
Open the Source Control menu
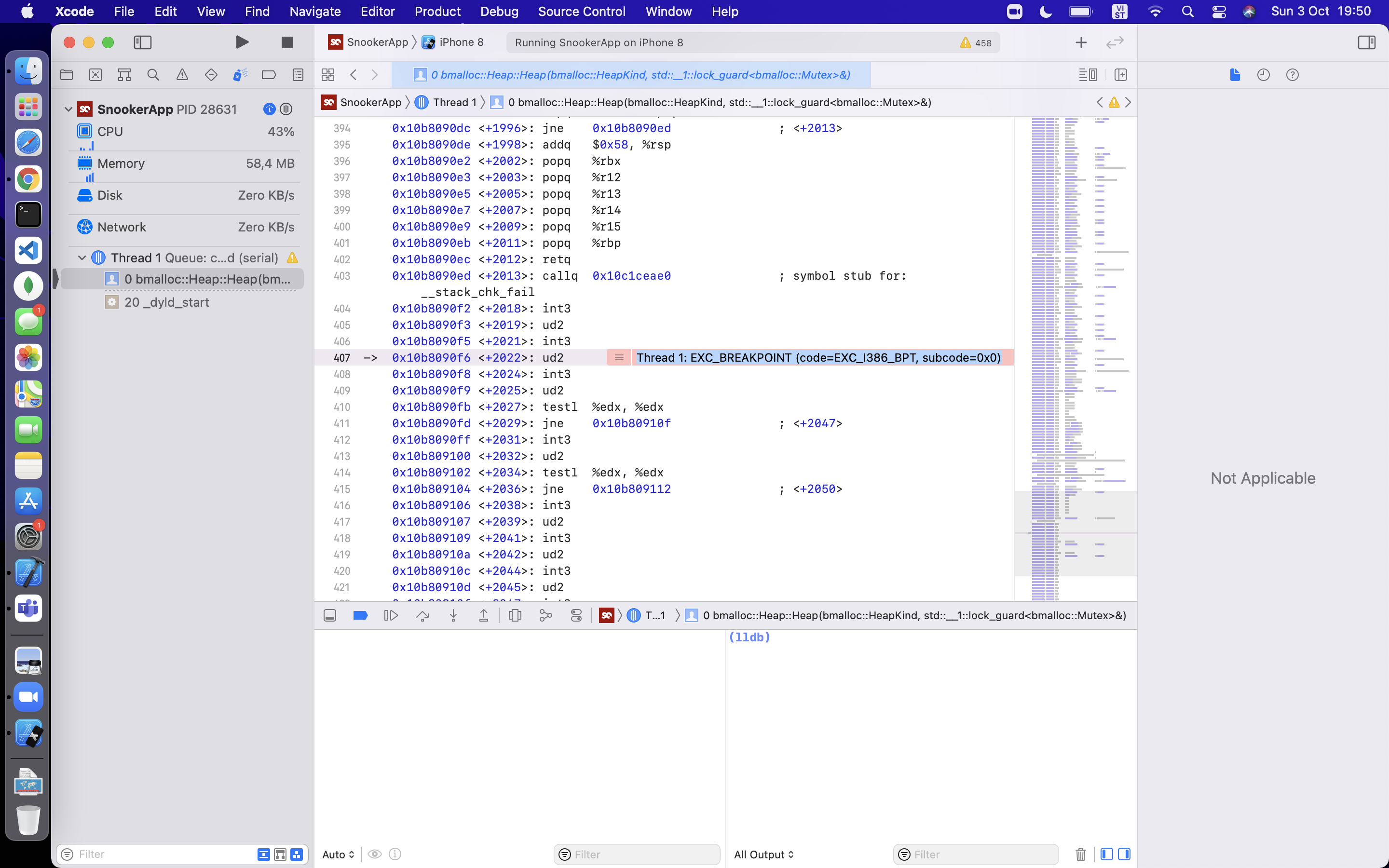click(582, 12)
